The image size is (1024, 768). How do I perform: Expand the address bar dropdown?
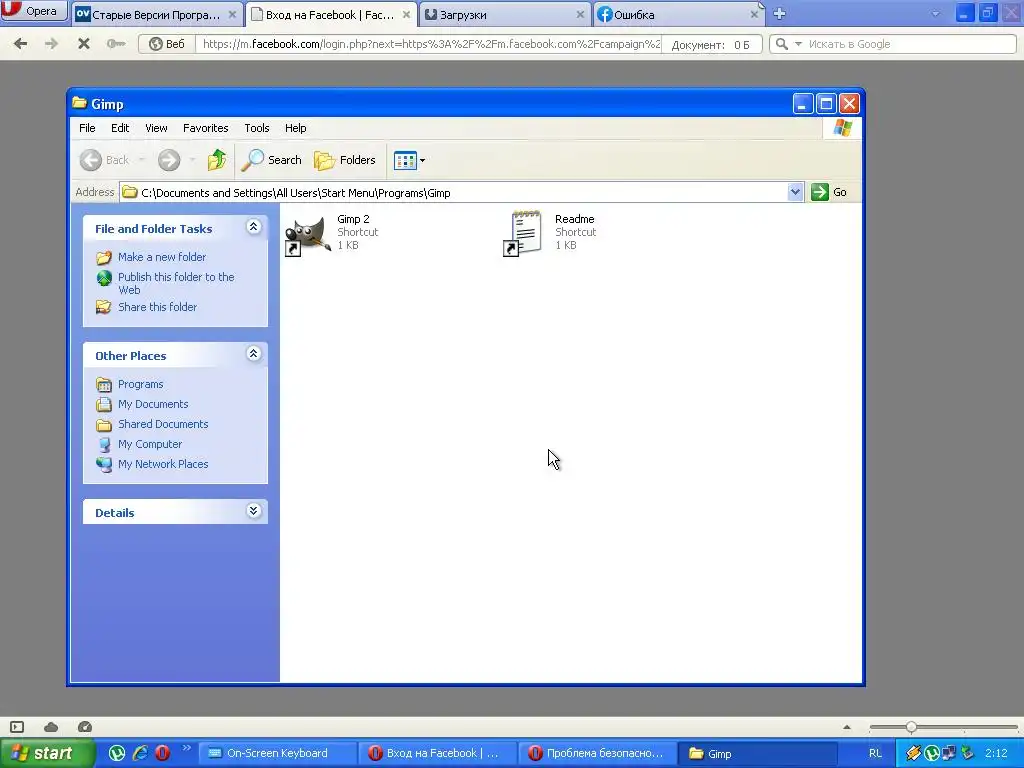pyautogui.click(x=795, y=192)
